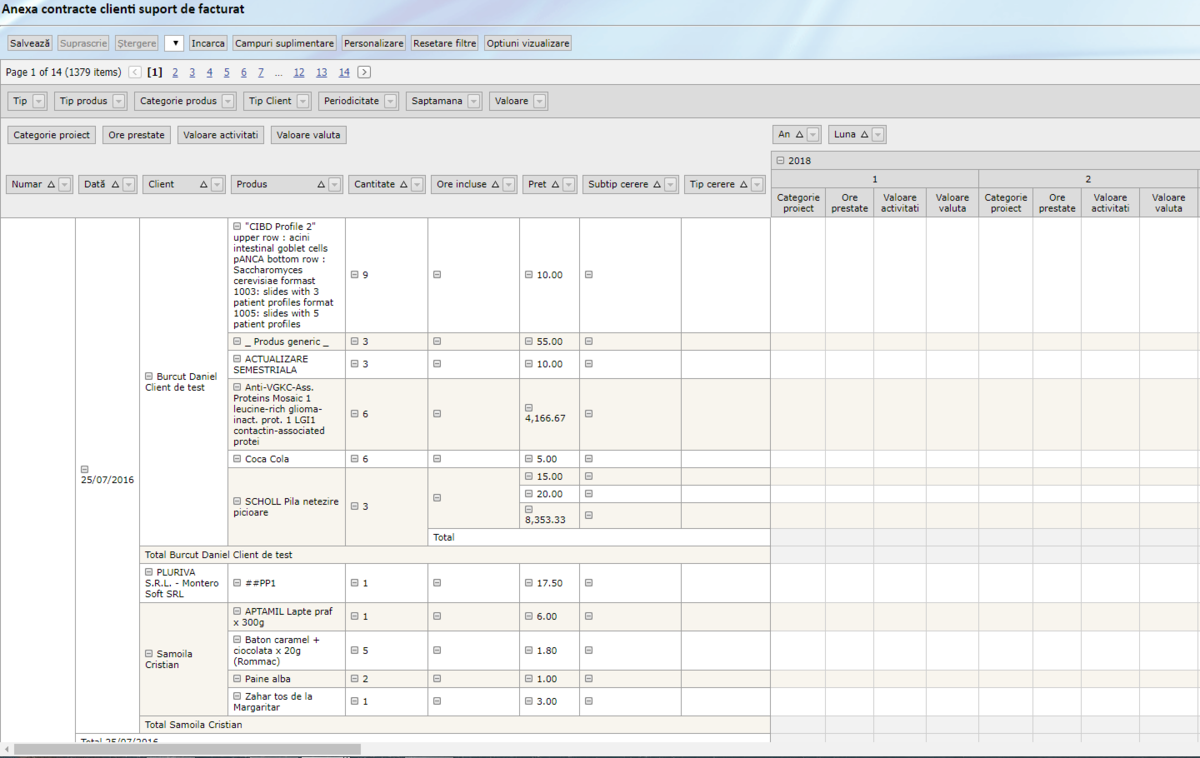This screenshot has height=758, width=1200.
Task: Jump to page 14 in pager
Action: [344, 72]
